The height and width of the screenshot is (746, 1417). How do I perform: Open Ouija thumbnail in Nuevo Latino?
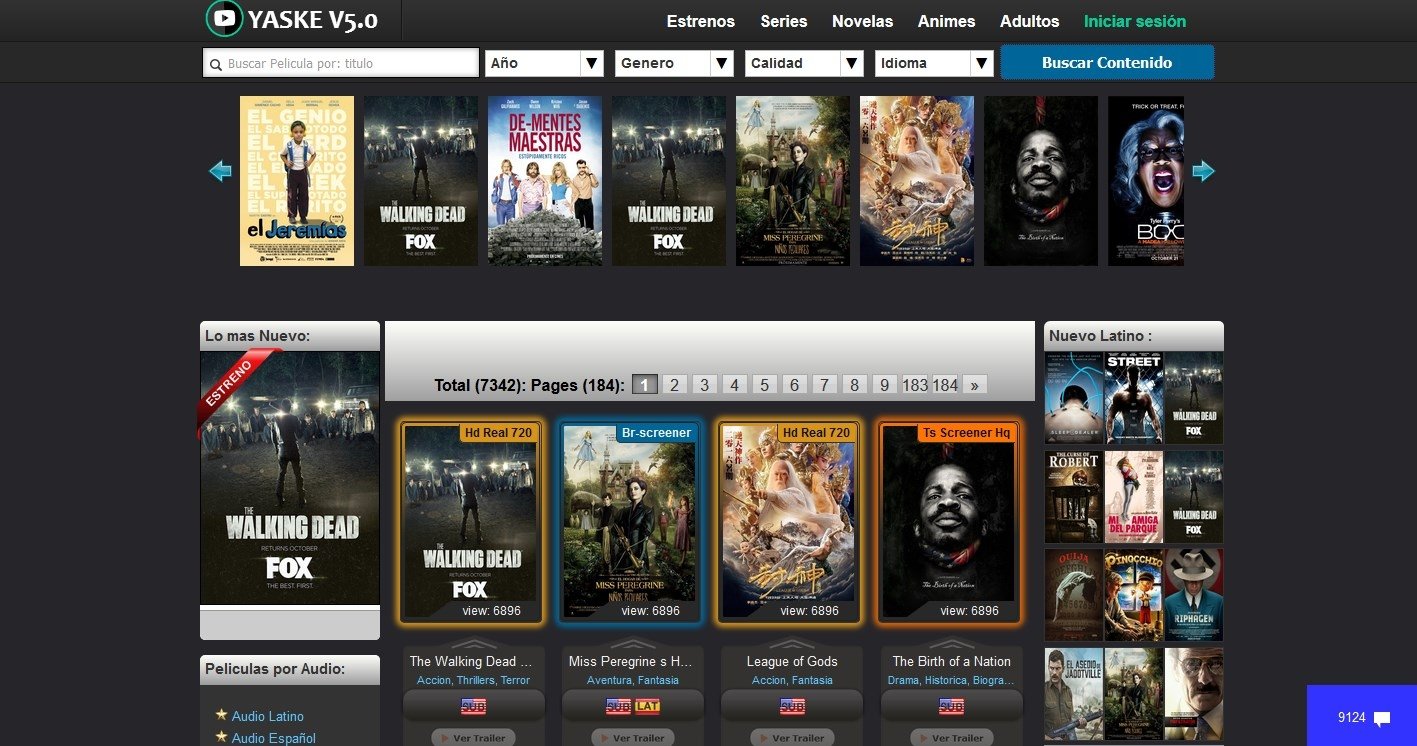1074,595
